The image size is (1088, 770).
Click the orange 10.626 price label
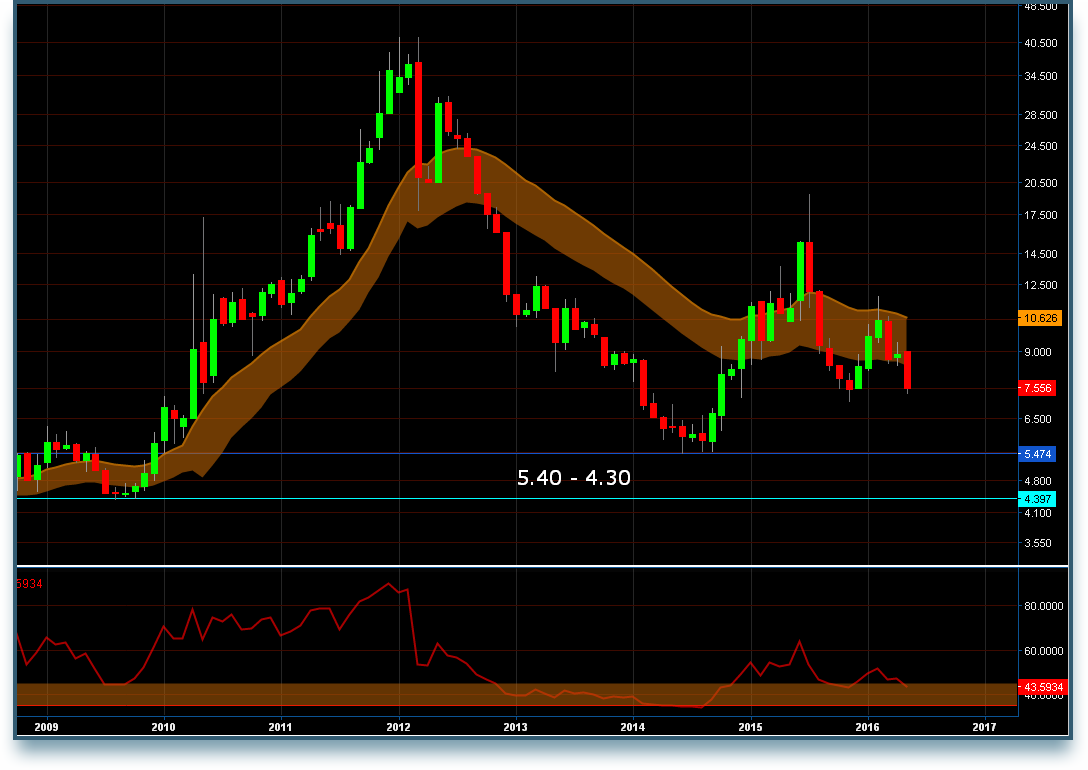click(1039, 319)
